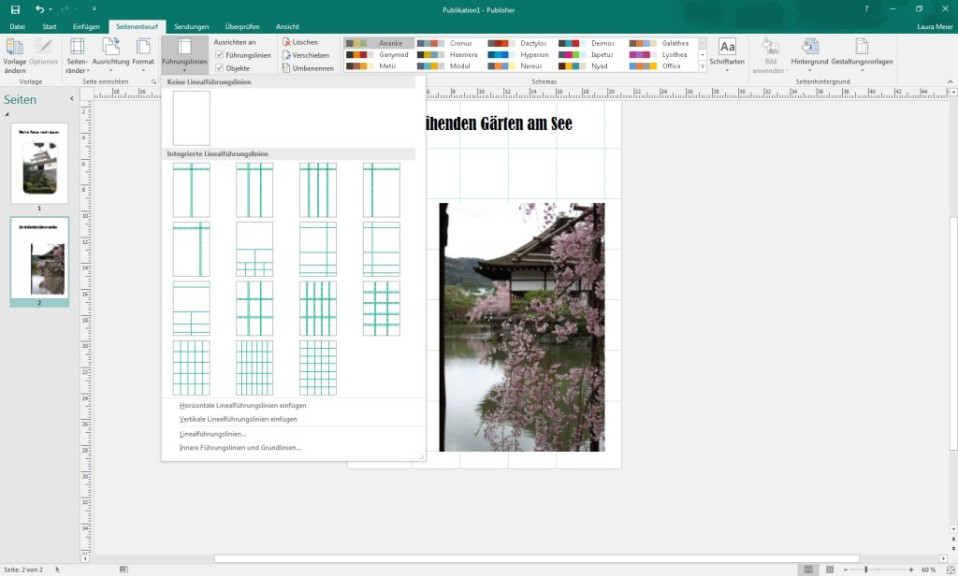Select the Galathea color scheme
958x576 pixels.
(662, 43)
